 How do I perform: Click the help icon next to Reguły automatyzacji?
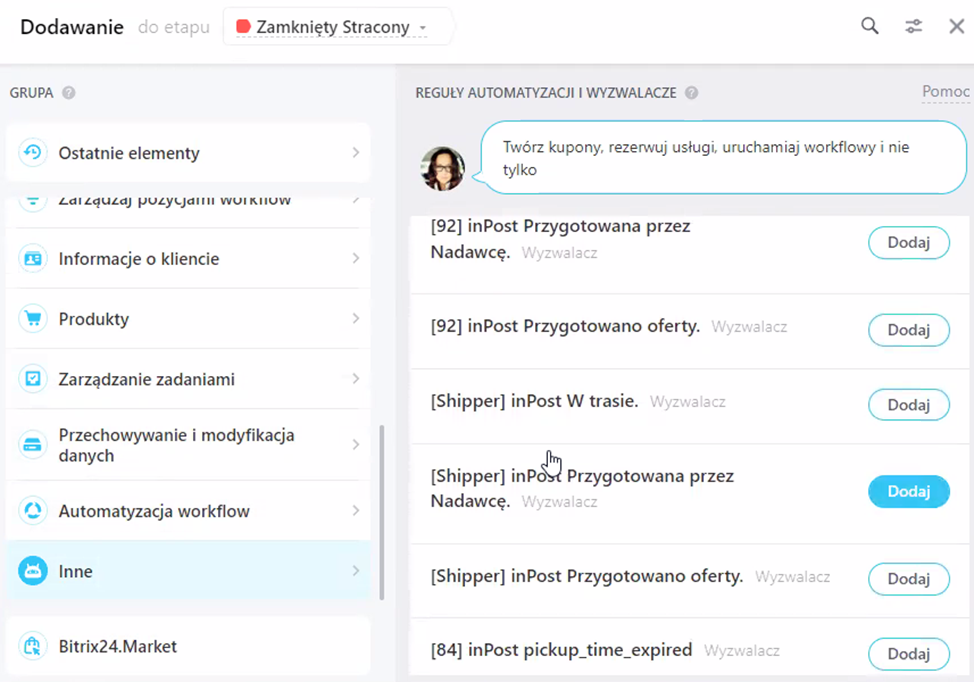(691, 93)
